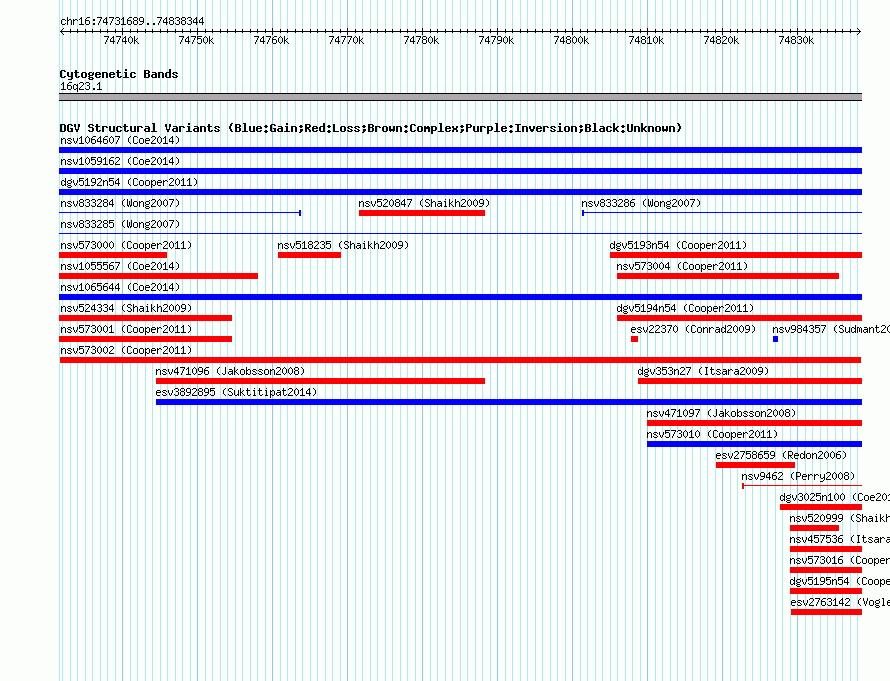Select the nsv1059162 (Coe2014) label
The width and height of the screenshot is (890, 681).
click(120, 161)
